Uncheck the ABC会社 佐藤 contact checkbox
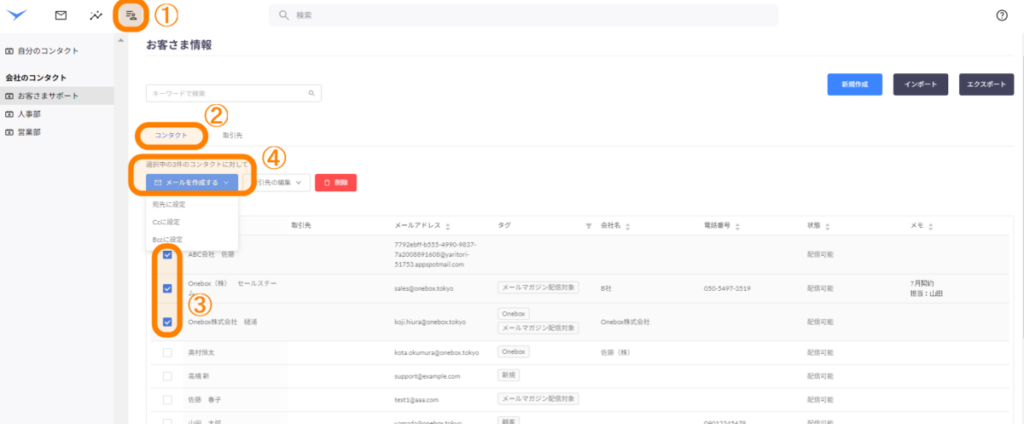The image size is (1024, 424). (167, 255)
